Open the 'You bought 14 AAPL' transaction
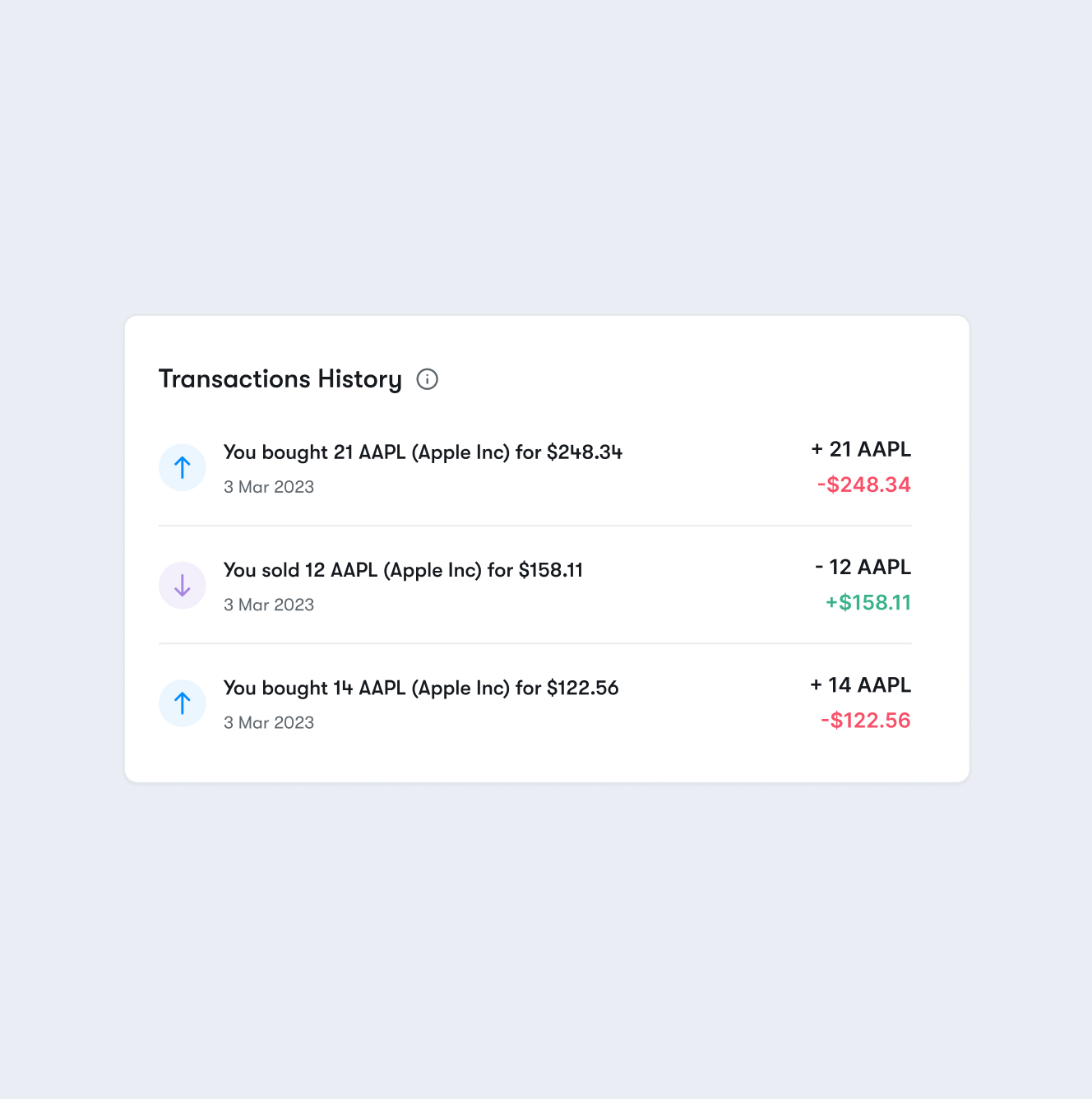This screenshot has width=1092, height=1099. (421, 688)
